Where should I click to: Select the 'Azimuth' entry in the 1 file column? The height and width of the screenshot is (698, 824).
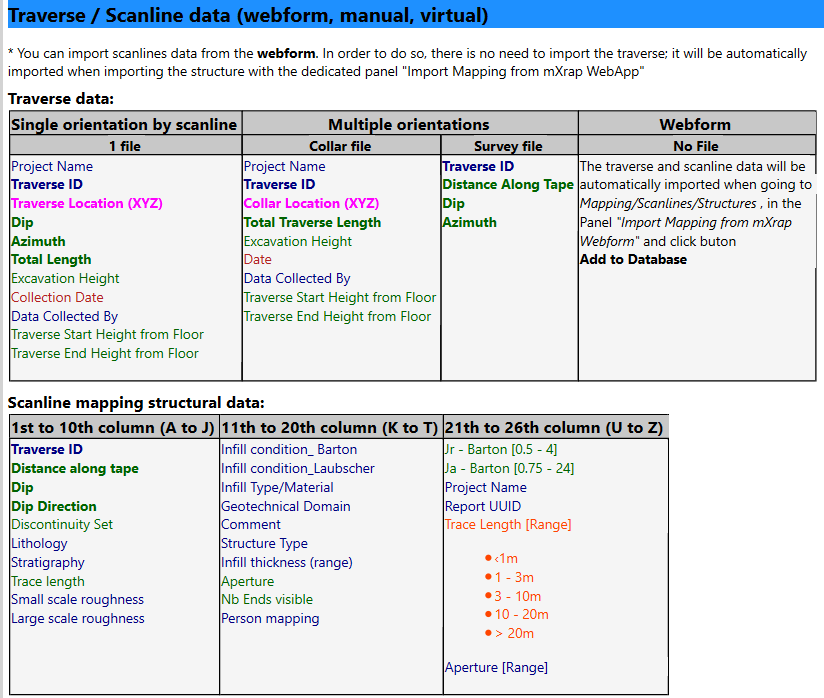click(38, 241)
